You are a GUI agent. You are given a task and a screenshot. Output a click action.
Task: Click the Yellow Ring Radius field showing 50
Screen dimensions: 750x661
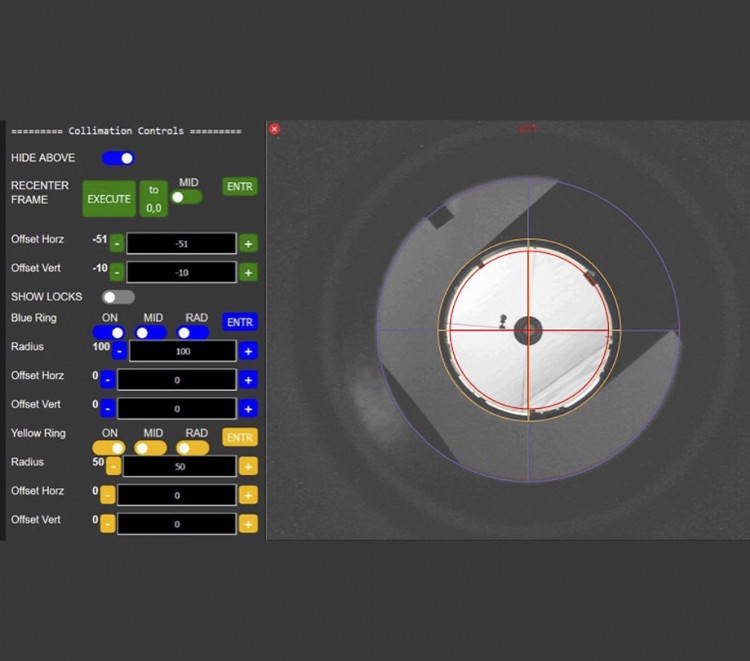[180, 466]
